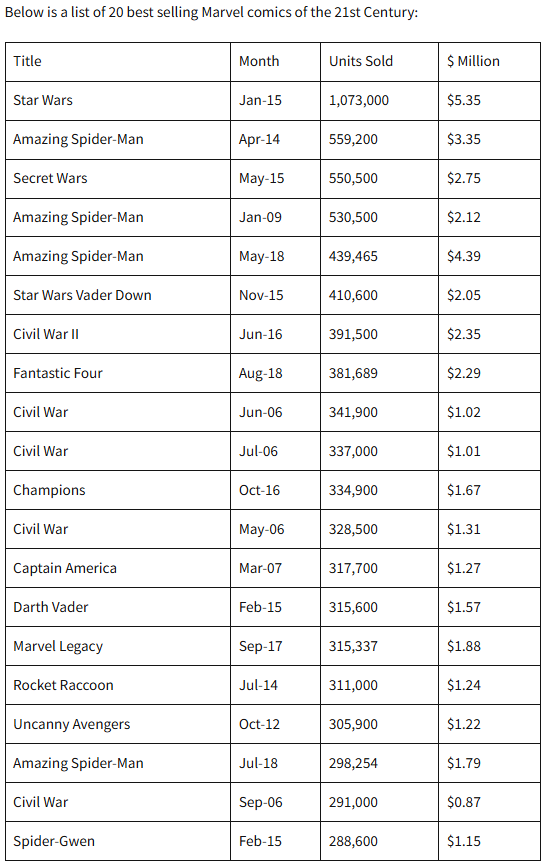544x865 pixels.
Task: Select the $4.39 revenue cell
Action: (489, 257)
